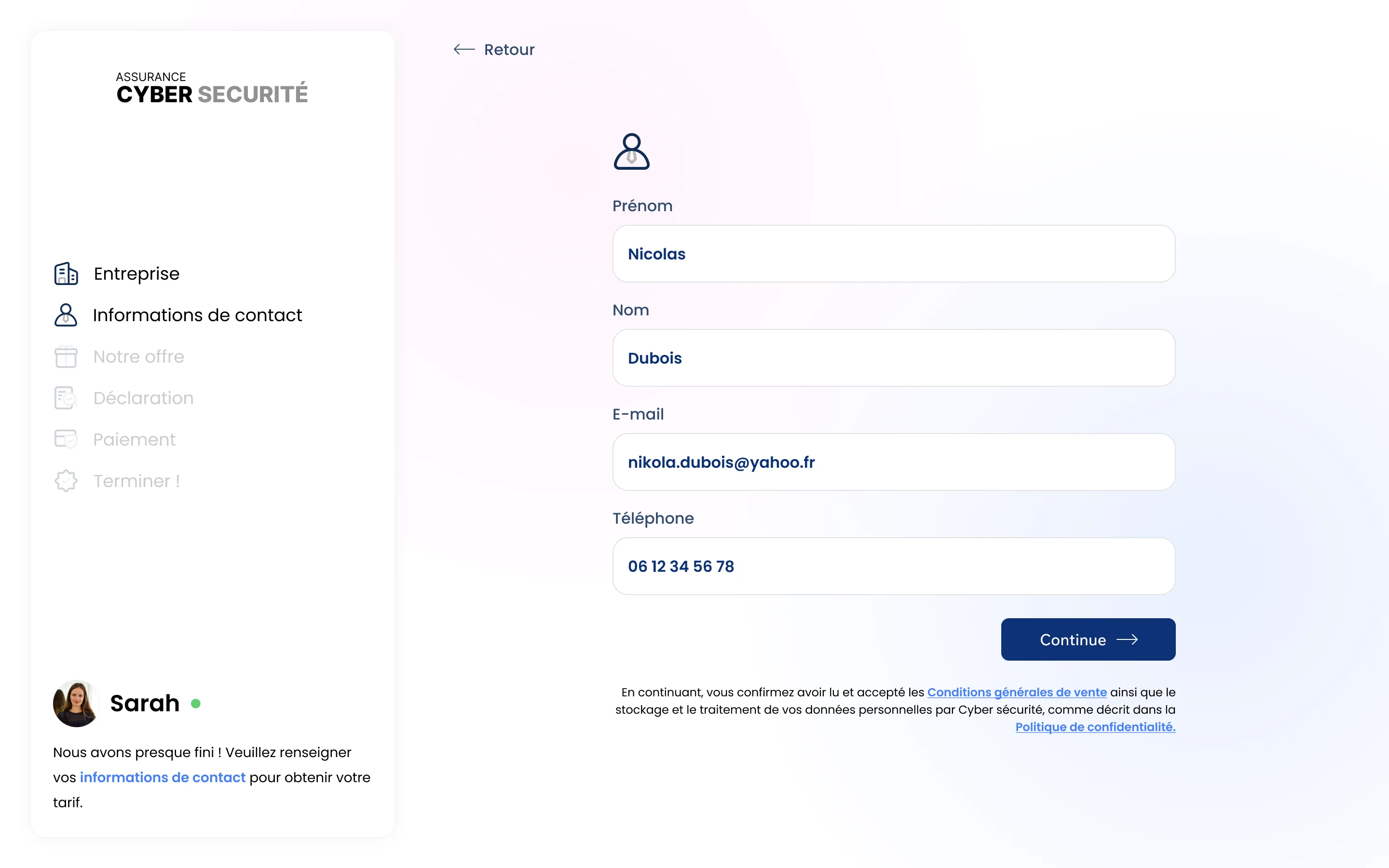
Task: Click the Terminer badge icon
Action: [66, 480]
